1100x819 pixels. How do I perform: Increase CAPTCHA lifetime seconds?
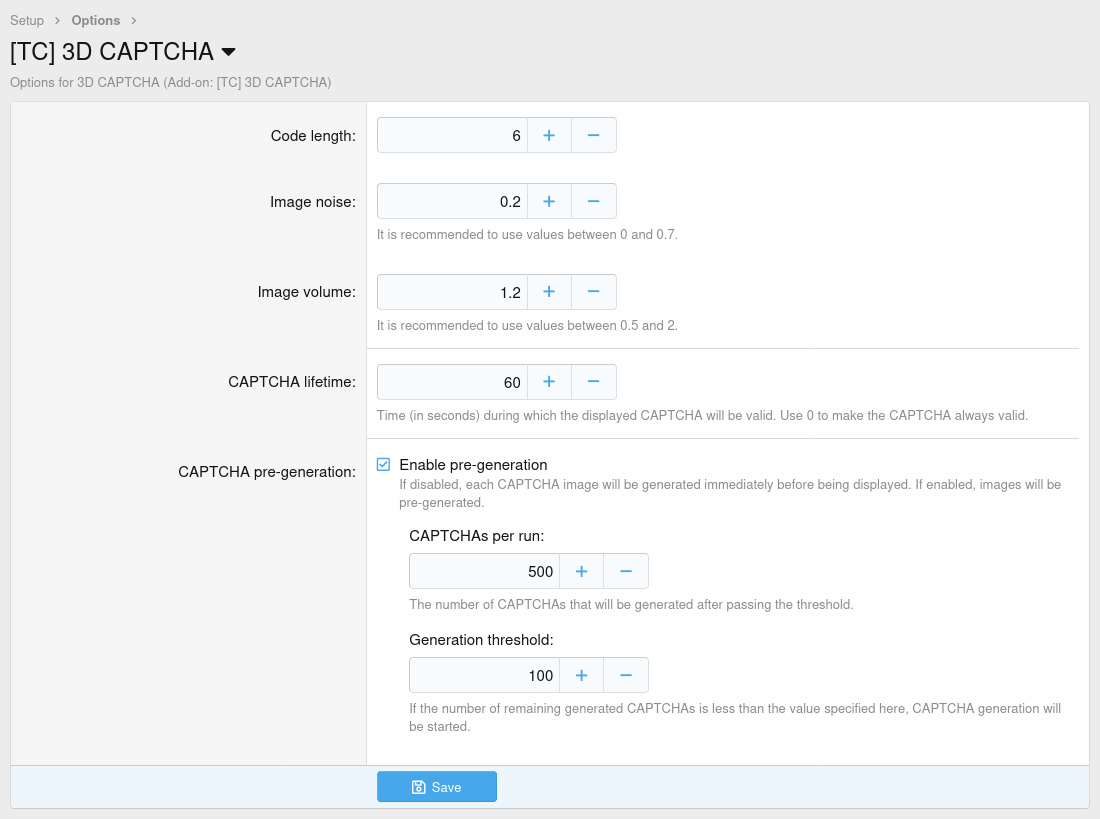click(549, 382)
